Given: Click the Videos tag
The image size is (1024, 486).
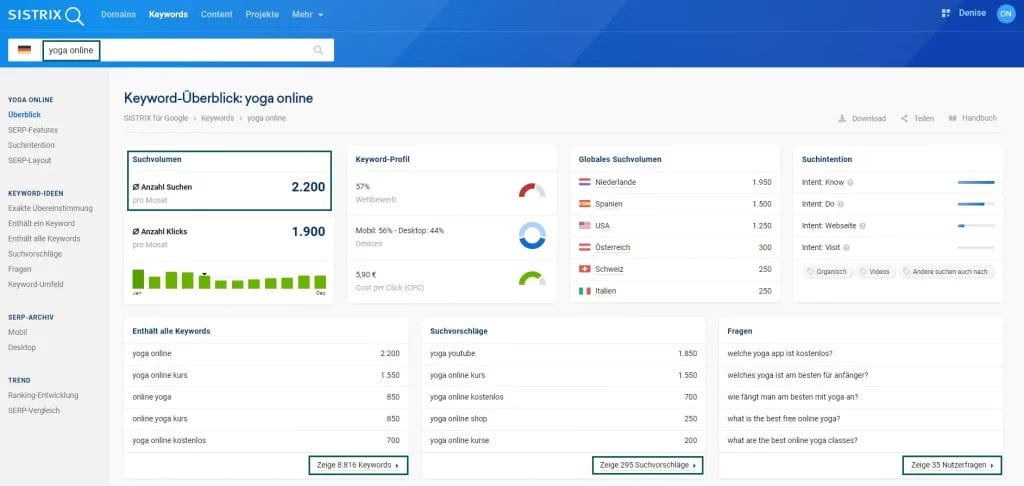Looking at the screenshot, I should click(875, 272).
